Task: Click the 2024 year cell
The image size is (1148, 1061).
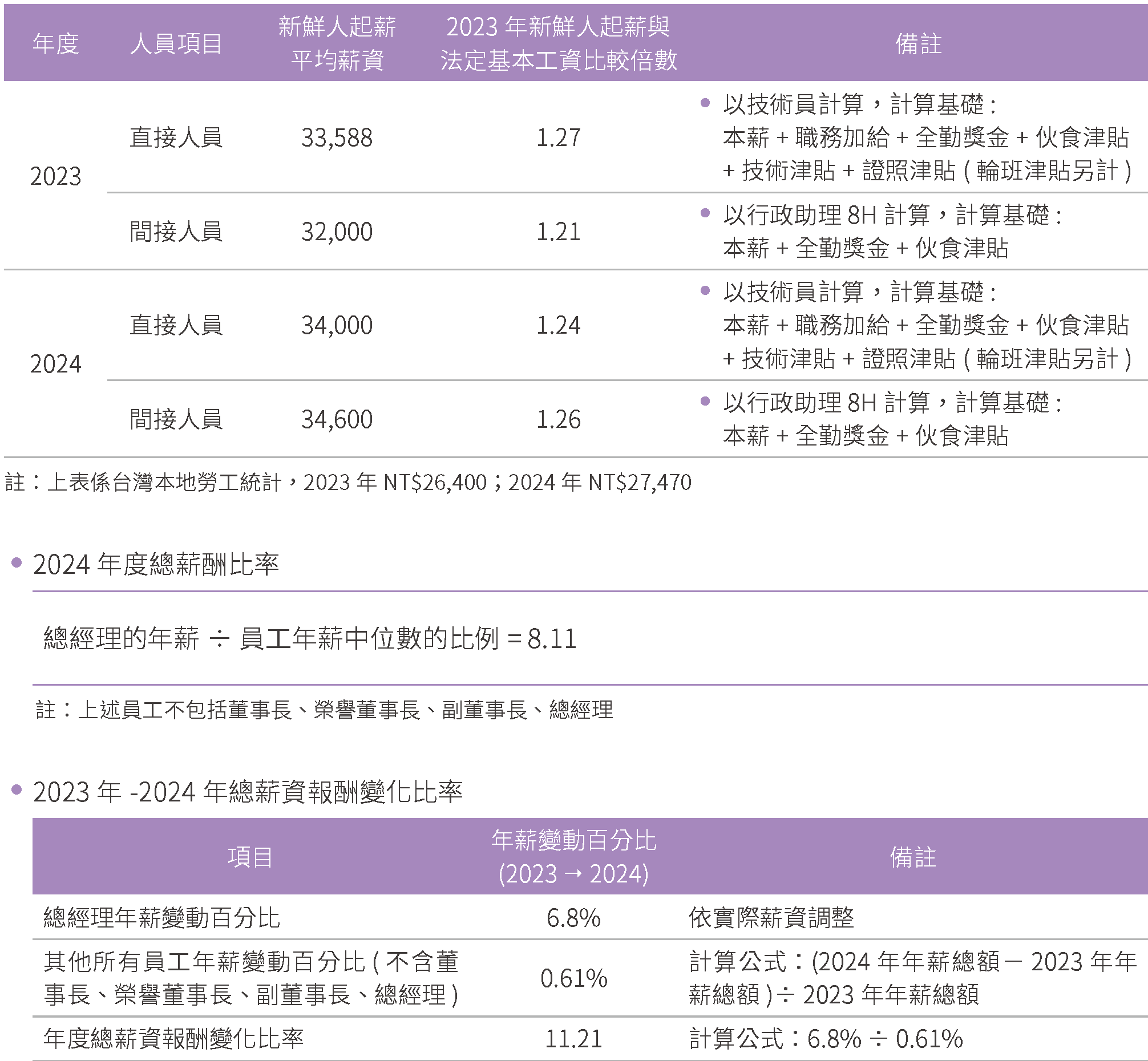Action: [56, 364]
